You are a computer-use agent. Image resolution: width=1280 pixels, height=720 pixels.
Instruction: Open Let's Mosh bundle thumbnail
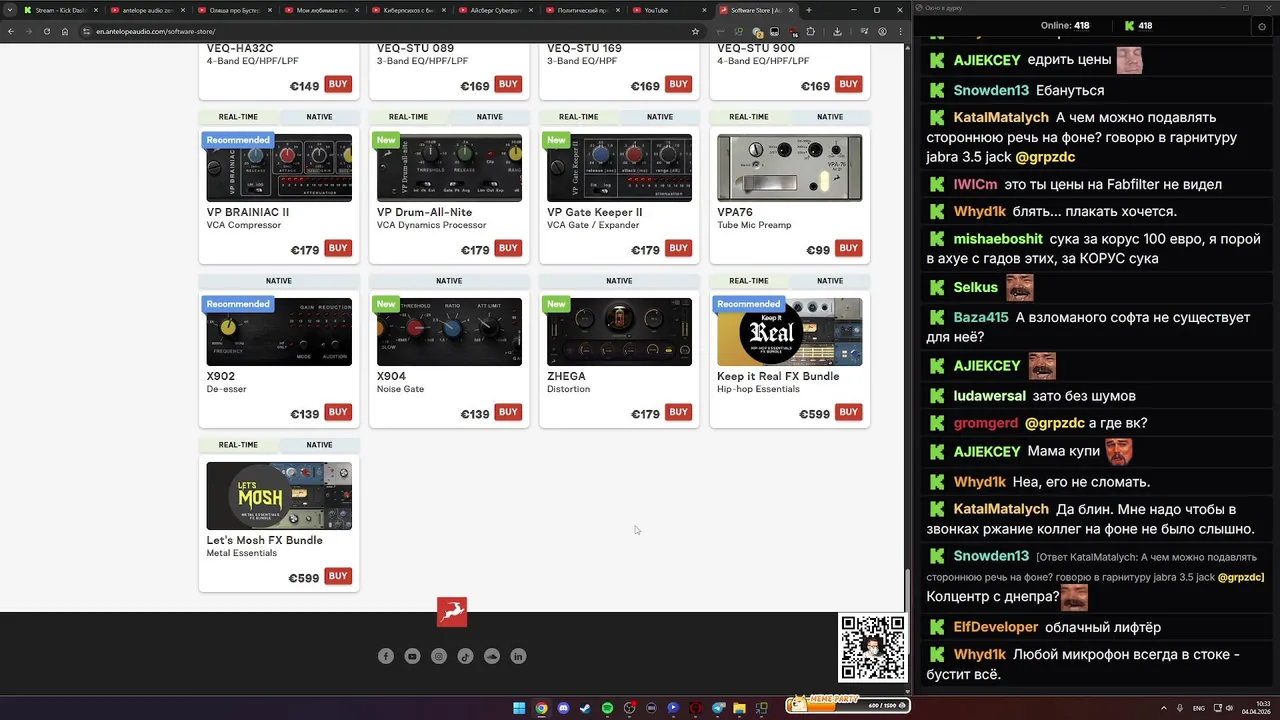click(279, 496)
